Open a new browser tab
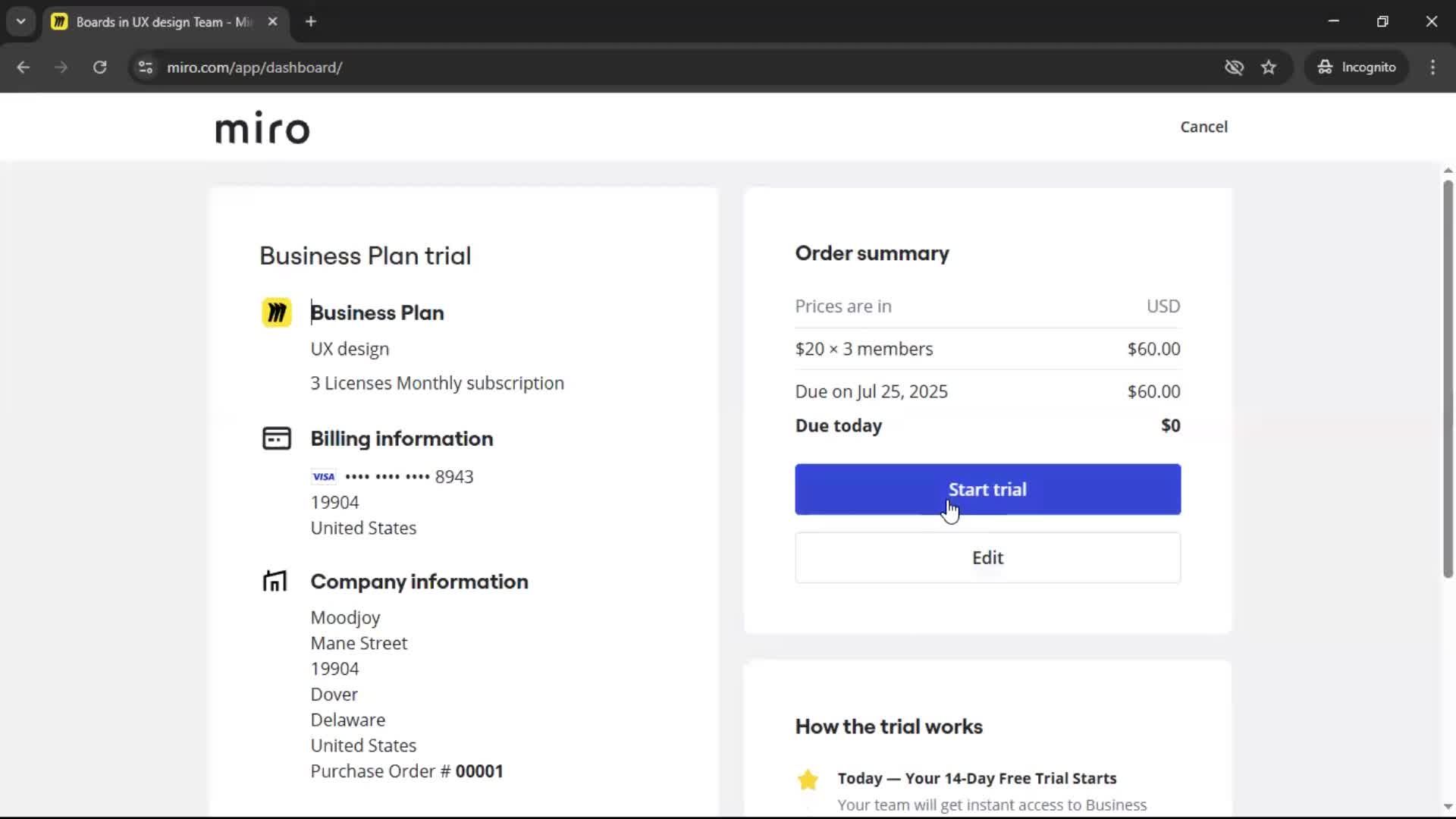The height and width of the screenshot is (819, 1456). pos(311,22)
